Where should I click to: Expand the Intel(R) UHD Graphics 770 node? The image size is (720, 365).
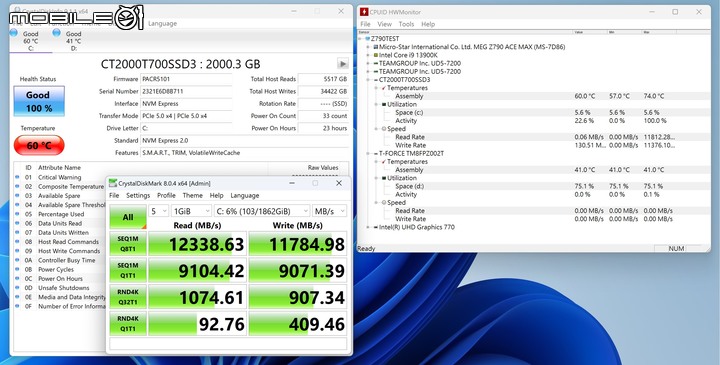click(368, 227)
